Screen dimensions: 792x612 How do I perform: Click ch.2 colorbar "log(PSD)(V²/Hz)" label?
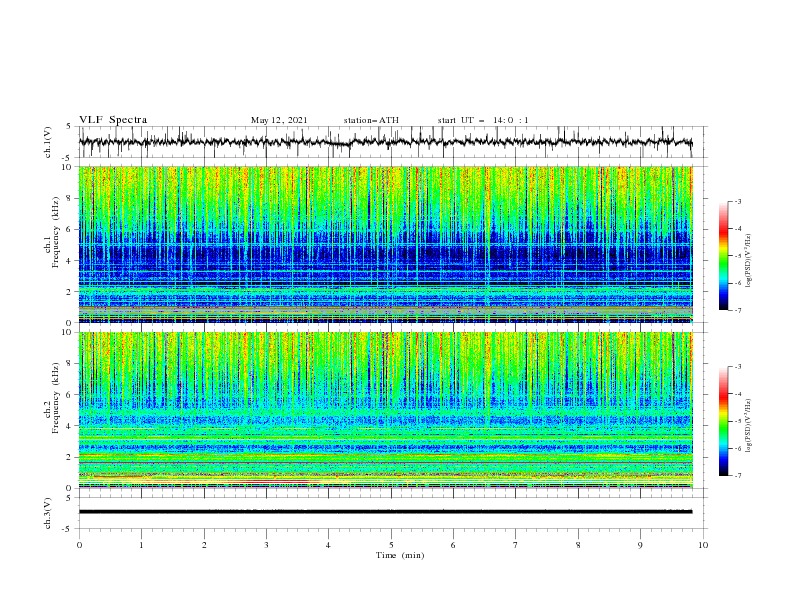(x=749, y=425)
